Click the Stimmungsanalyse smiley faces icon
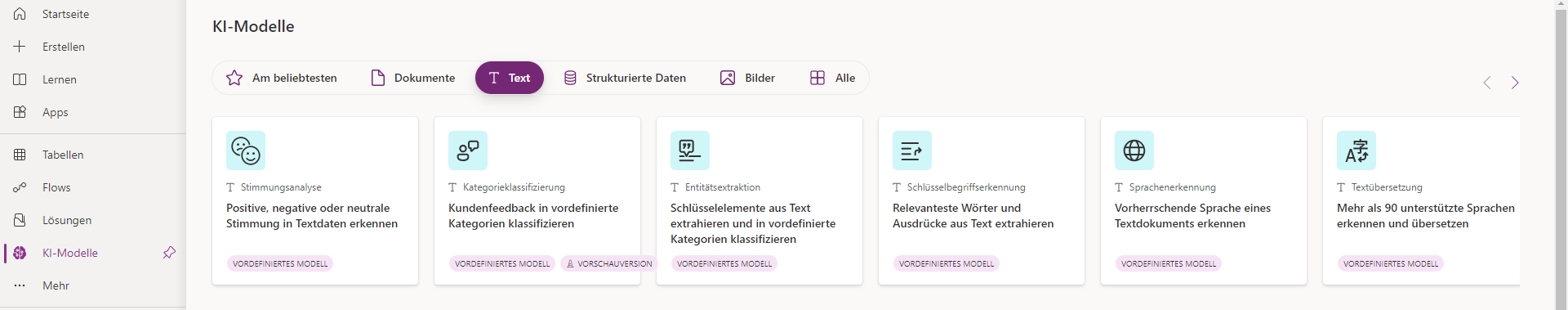The image size is (1568, 310). pos(246,151)
